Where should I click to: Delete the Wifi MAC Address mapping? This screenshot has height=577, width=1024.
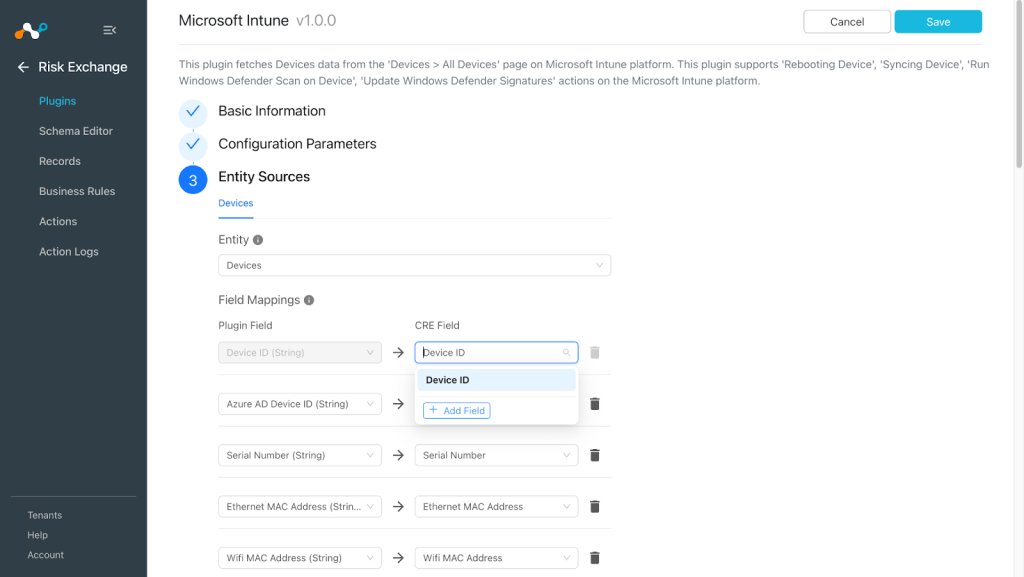click(595, 558)
